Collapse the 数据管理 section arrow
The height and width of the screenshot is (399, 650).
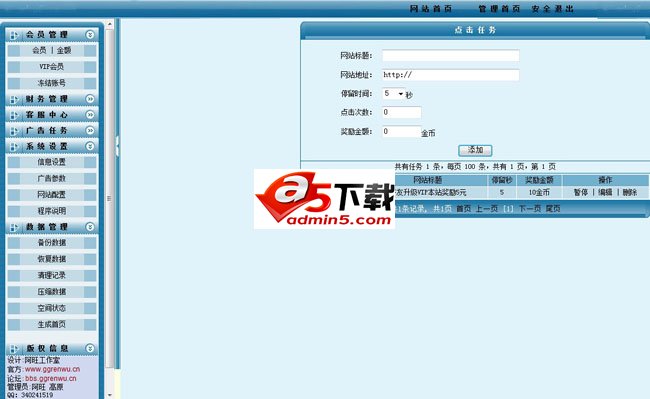click(90, 227)
